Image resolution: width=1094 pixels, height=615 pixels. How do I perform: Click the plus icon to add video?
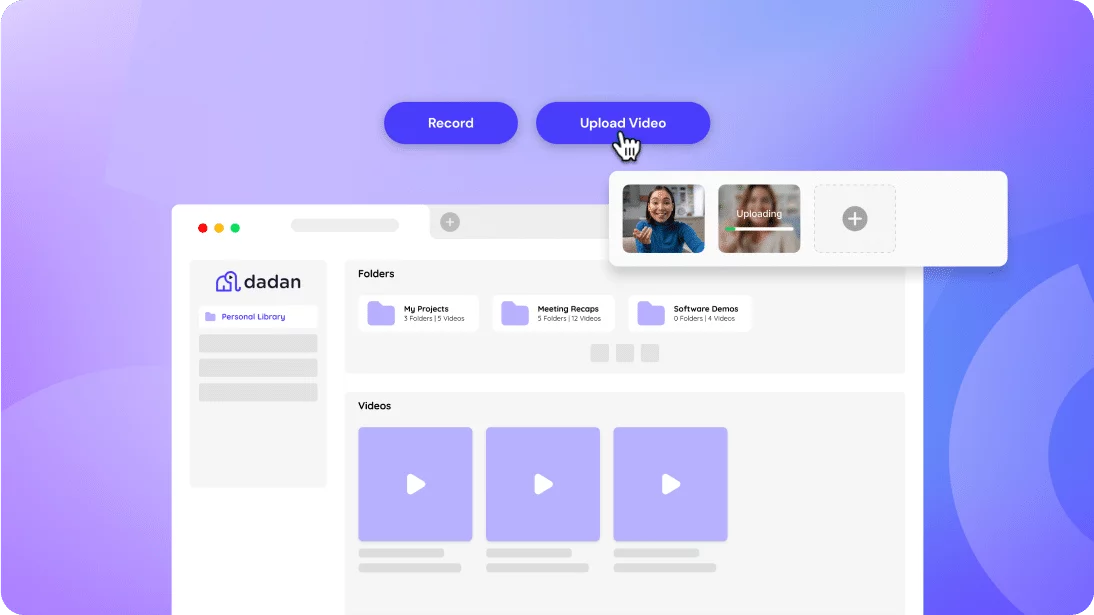point(854,218)
